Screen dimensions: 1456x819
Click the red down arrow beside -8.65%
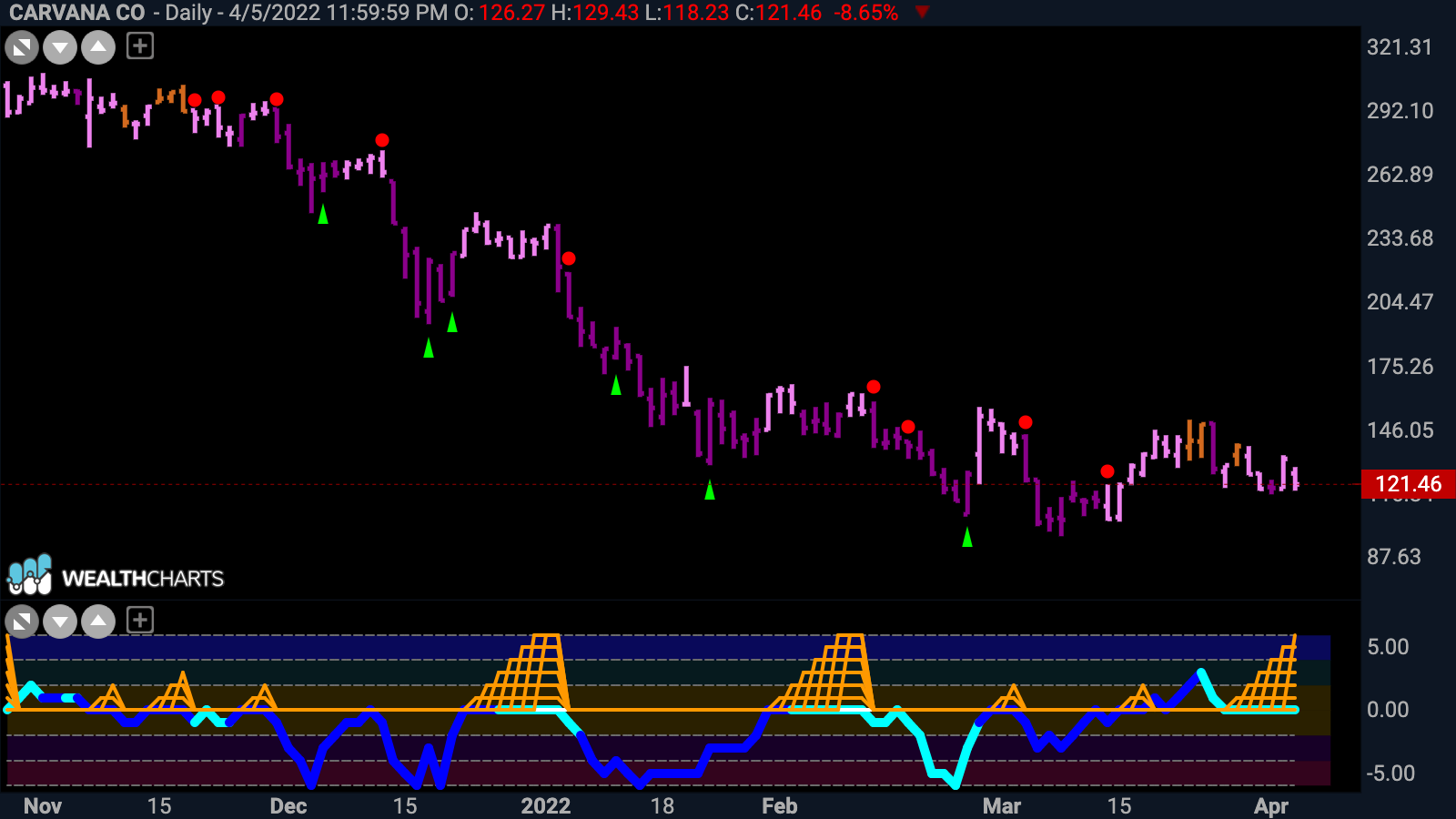[x=922, y=13]
